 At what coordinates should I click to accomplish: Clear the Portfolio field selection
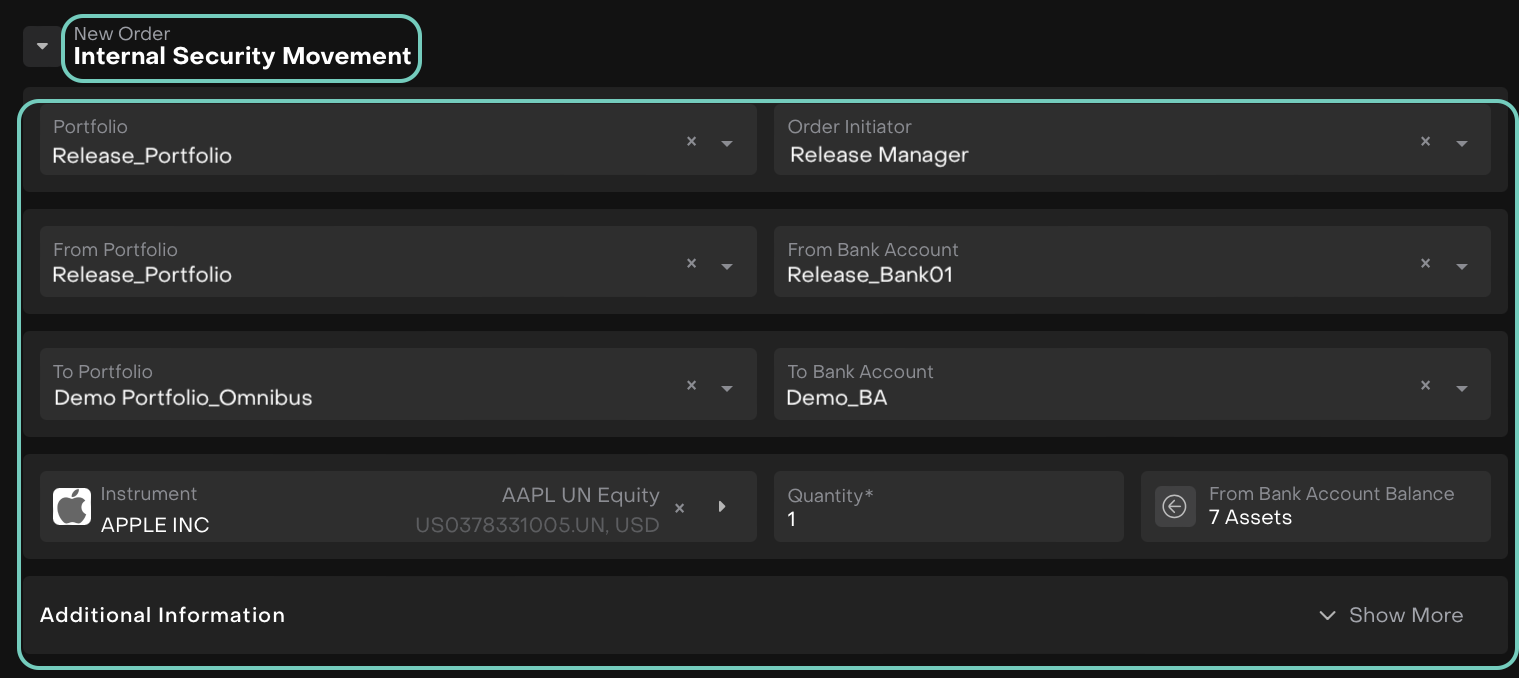(691, 142)
